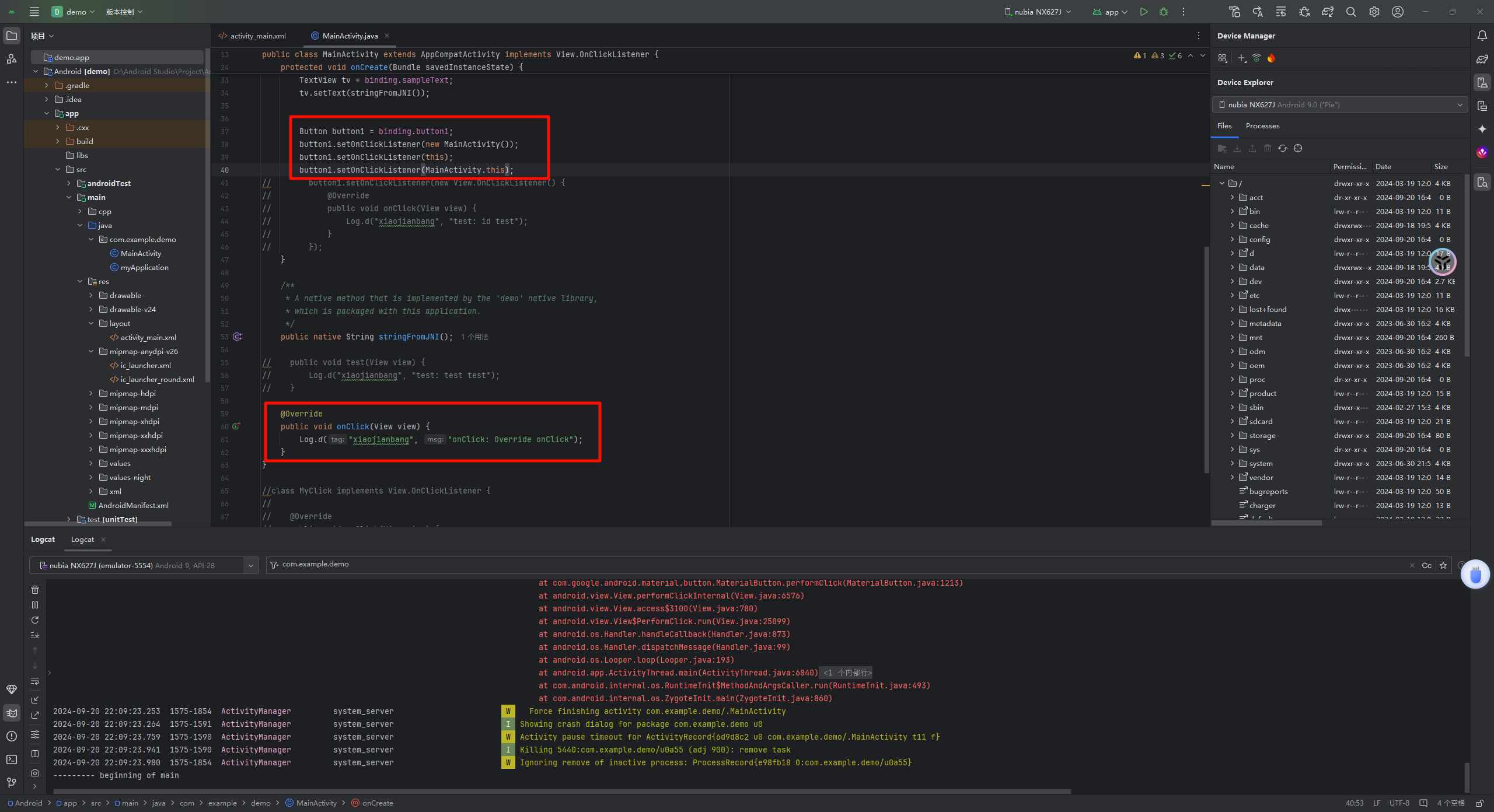Toggle match case Cc in Logcat filter
Image resolution: width=1494 pixels, height=812 pixels.
(x=1426, y=565)
